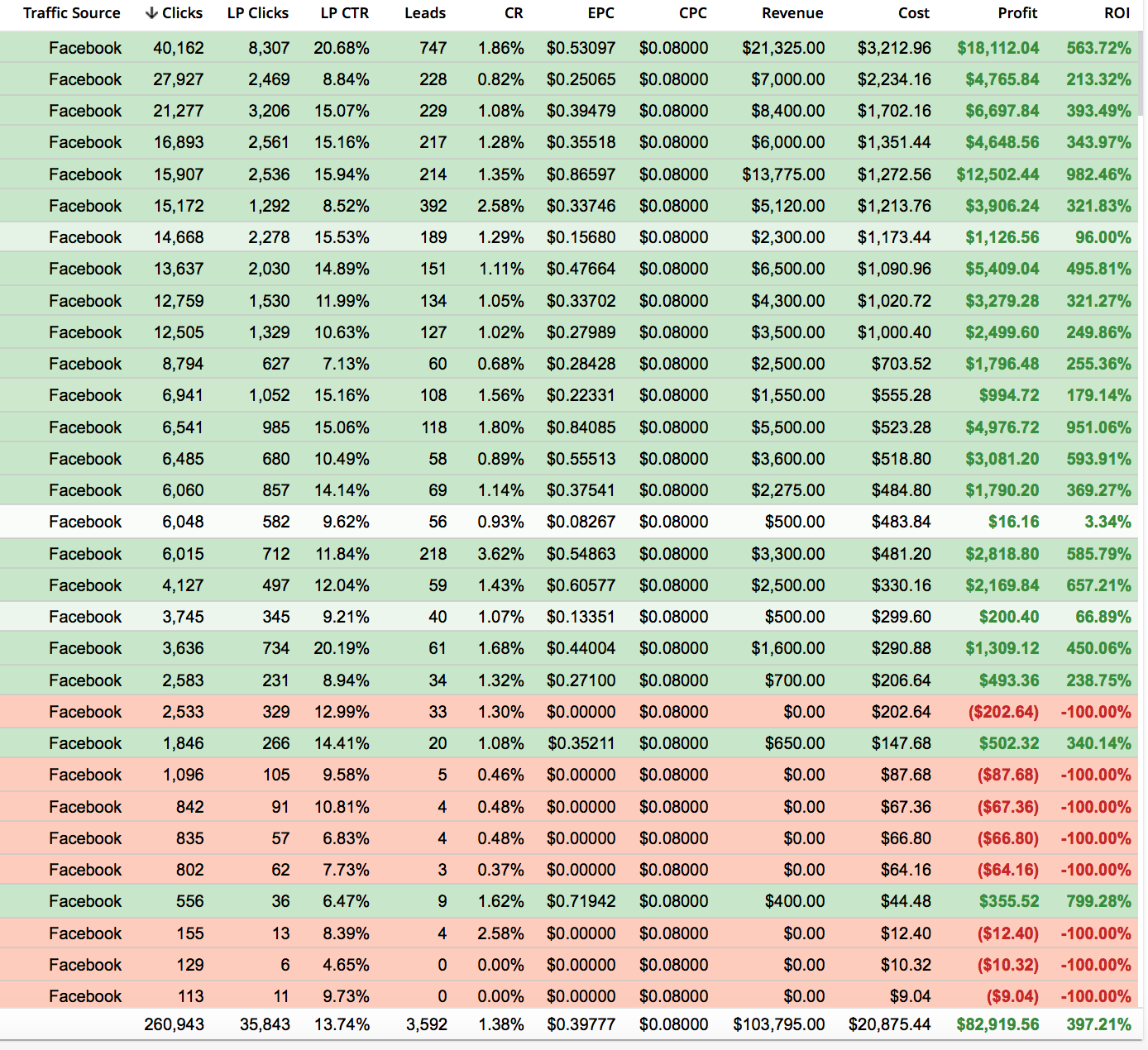Viewport: 1148px width, 1050px height.
Task: Sort by the Profit column header
Action: tap(1017, 13)
